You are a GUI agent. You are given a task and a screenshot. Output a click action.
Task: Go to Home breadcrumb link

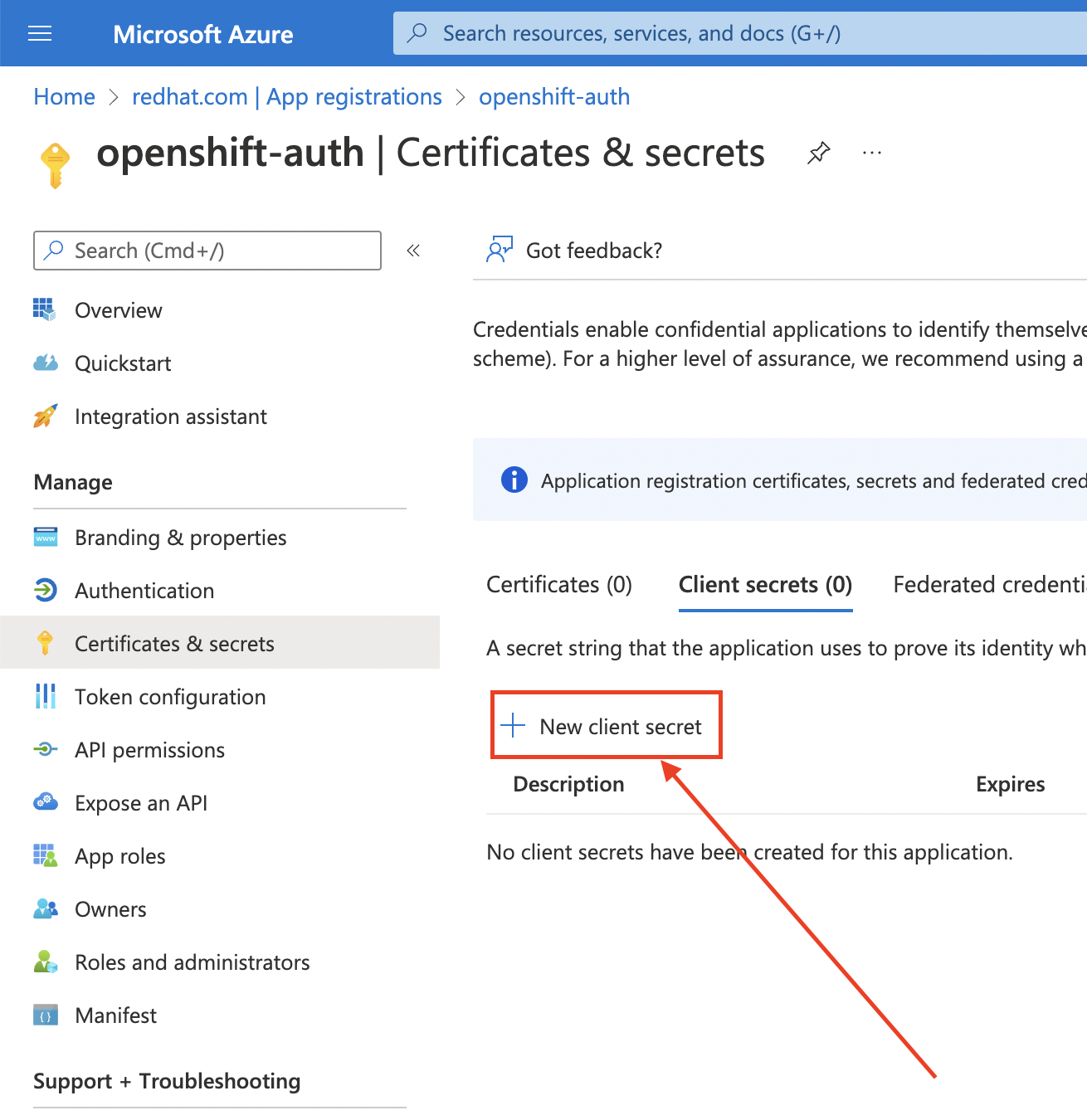(65, 97)
